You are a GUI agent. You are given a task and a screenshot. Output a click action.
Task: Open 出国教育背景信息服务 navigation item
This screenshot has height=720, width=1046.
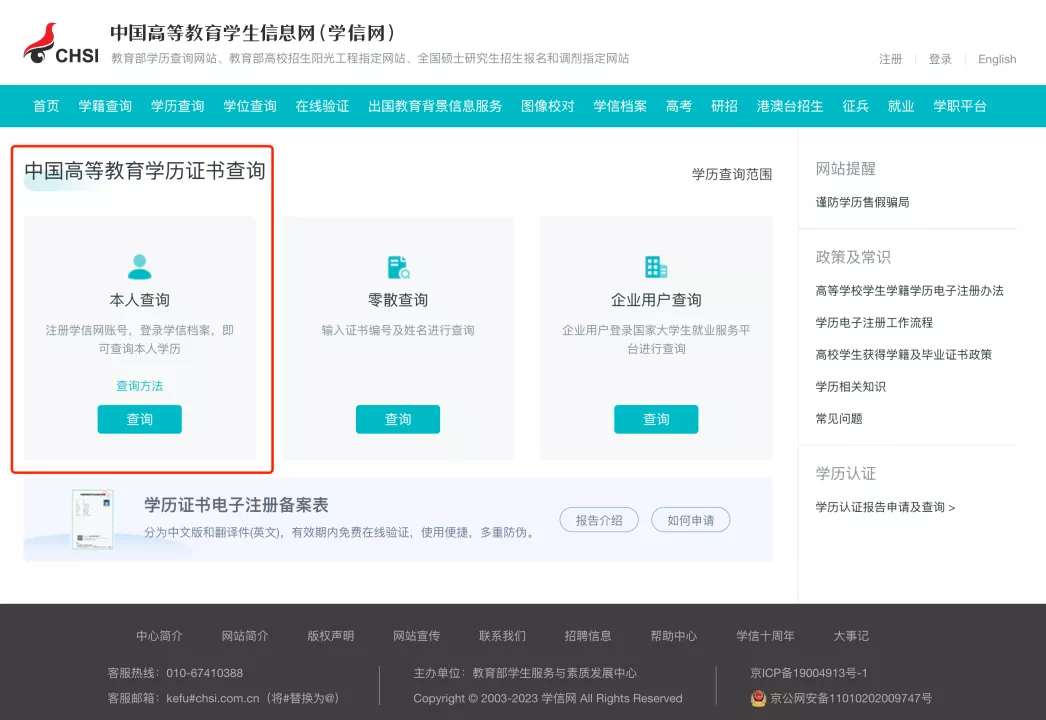435,106
